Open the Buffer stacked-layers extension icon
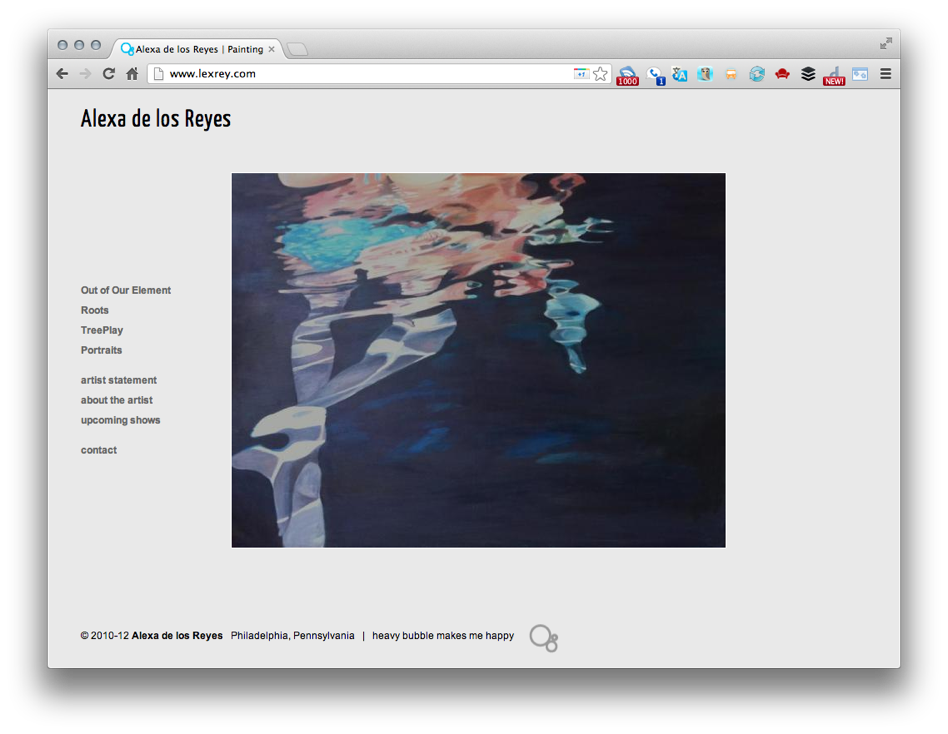Screen dimensions: 948x734 808,74
